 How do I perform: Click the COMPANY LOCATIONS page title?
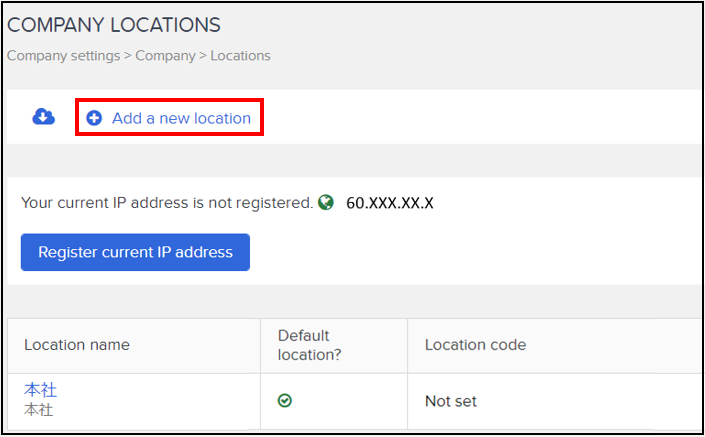pos(114,25)
